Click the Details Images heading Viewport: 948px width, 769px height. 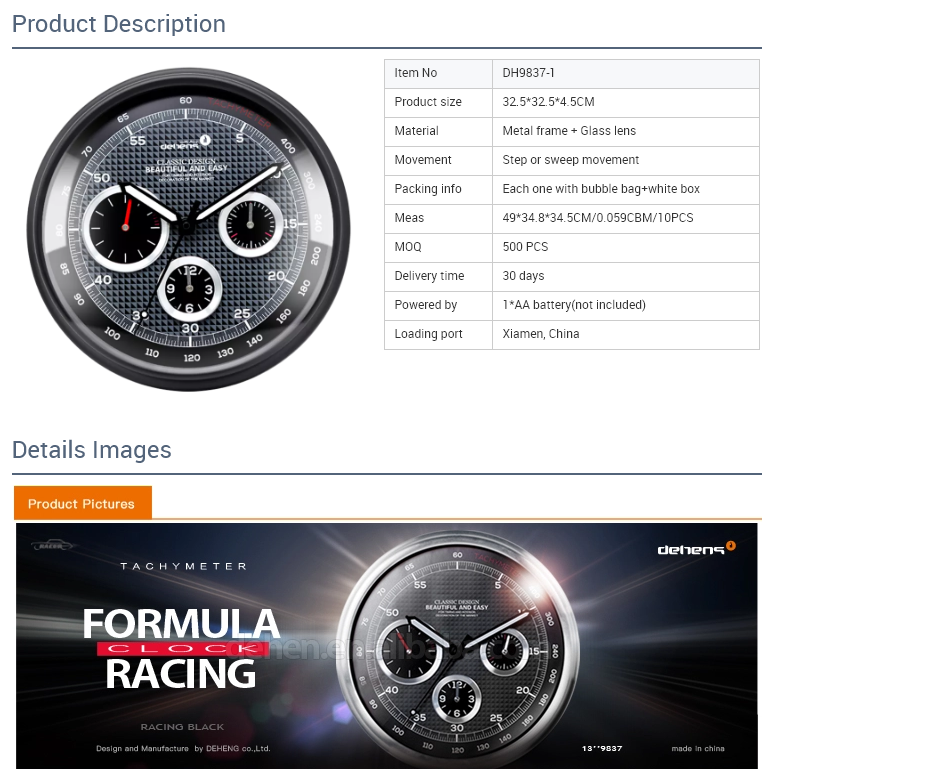click(92, 450)
